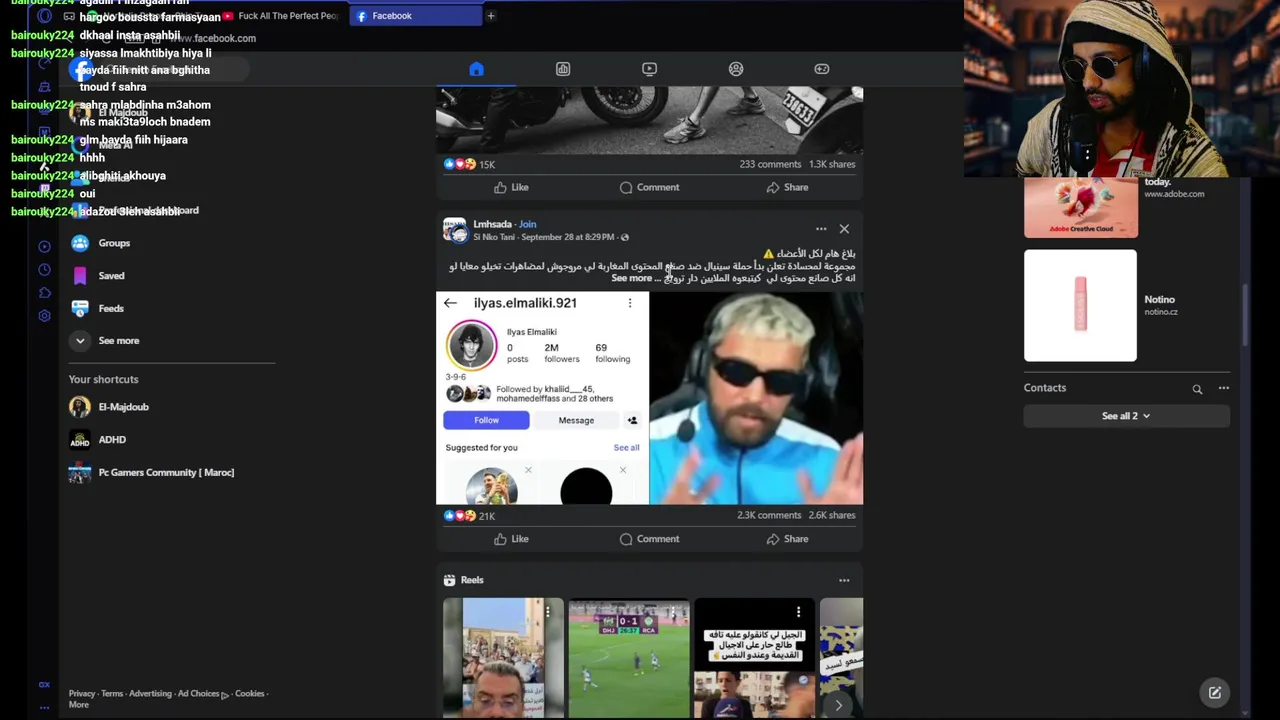
Task: Share the Lmhsada post
Action: (787, 539)
